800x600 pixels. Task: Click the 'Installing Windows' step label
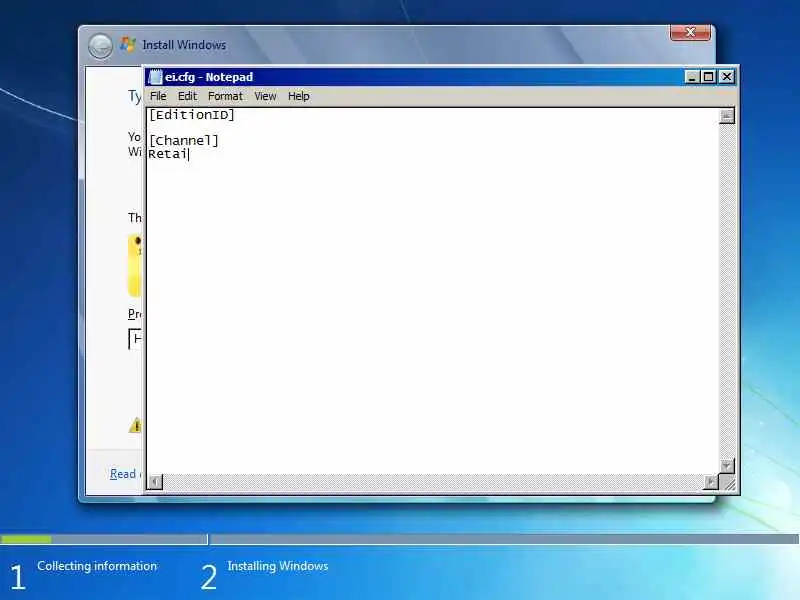pos(278,566)
